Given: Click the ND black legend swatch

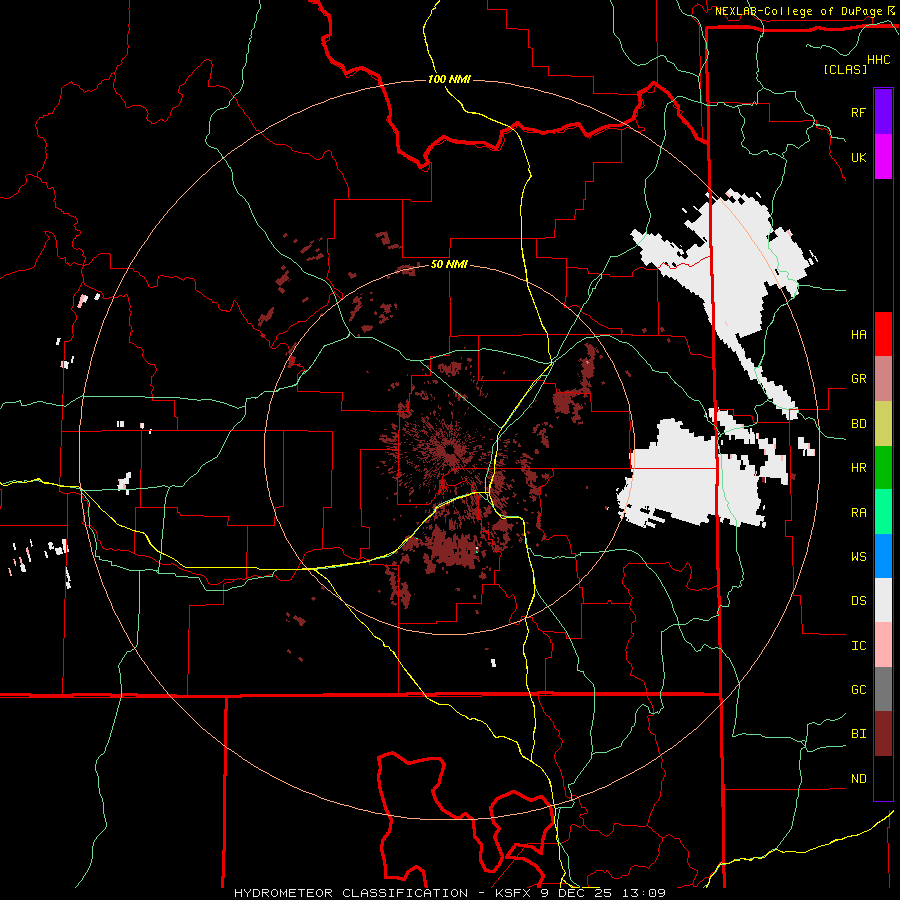Looking at the screenshot, I should pos(883,778).
